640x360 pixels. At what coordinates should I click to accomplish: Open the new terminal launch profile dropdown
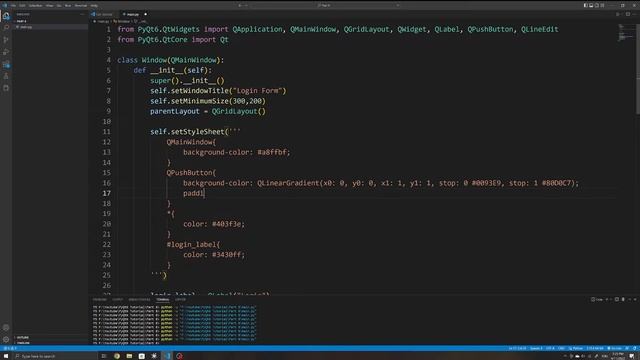(610, 299)
